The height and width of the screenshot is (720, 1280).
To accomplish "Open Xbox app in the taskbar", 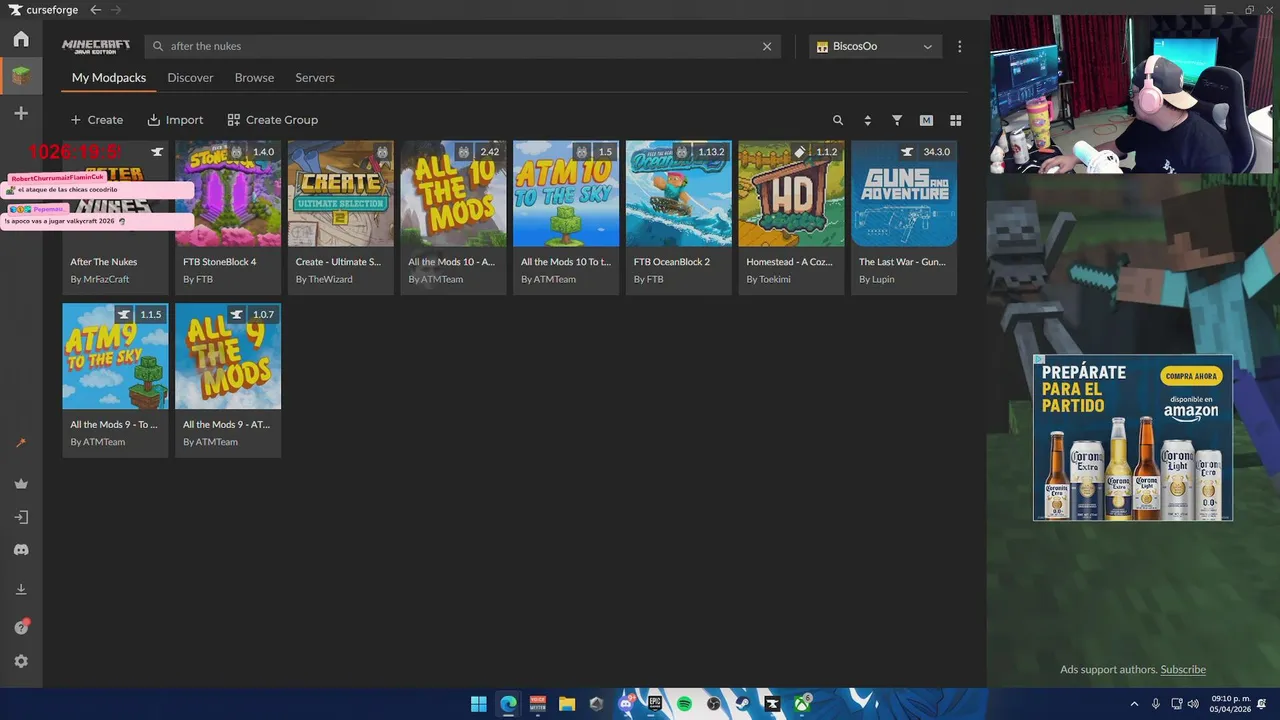I will tap(802, 704).
